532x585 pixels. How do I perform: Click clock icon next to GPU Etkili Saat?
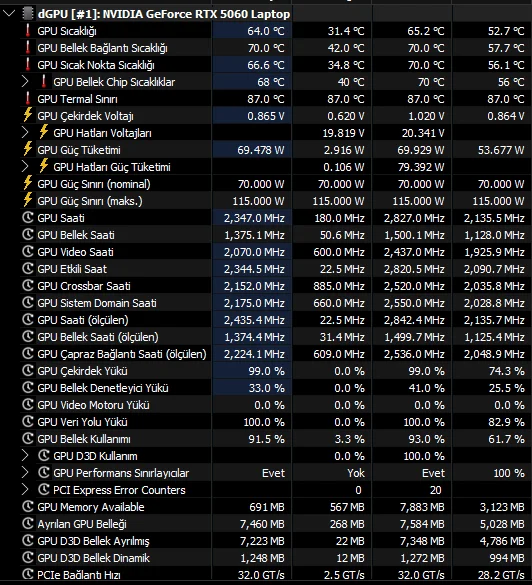[28, 268]
